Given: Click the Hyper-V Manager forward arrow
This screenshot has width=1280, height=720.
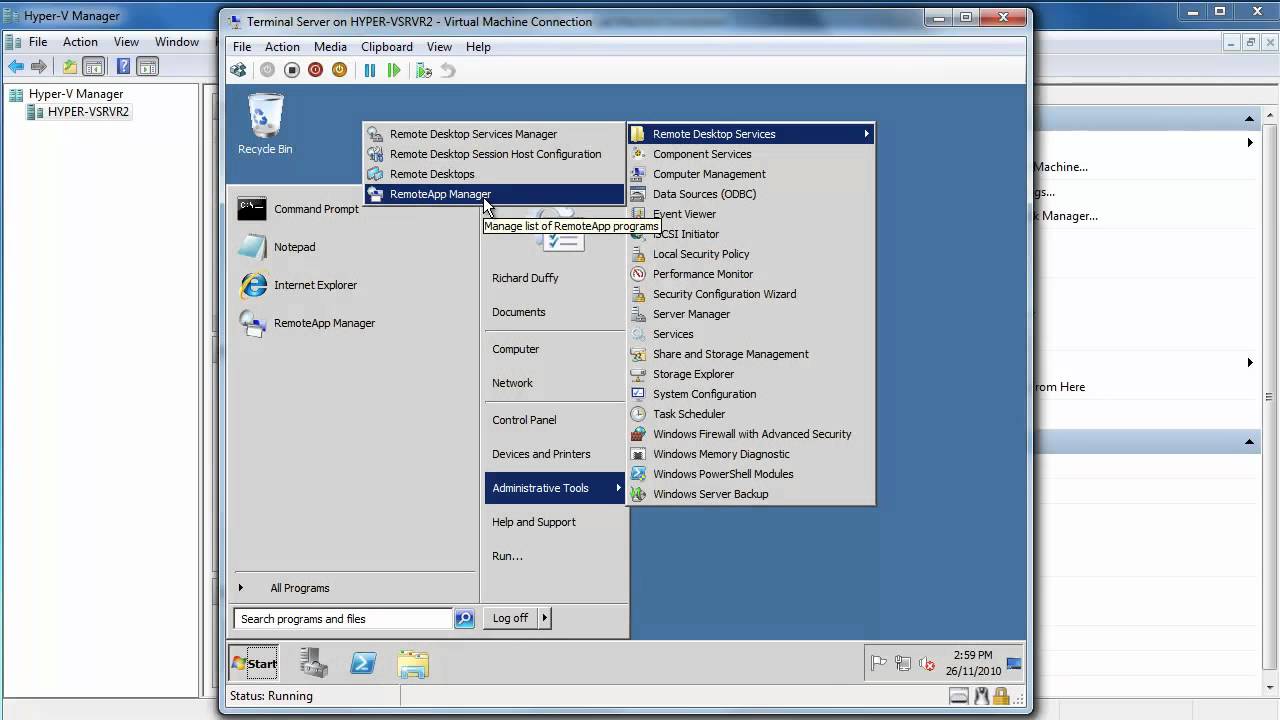Looking at the screenshot, I should click(39, 67).
